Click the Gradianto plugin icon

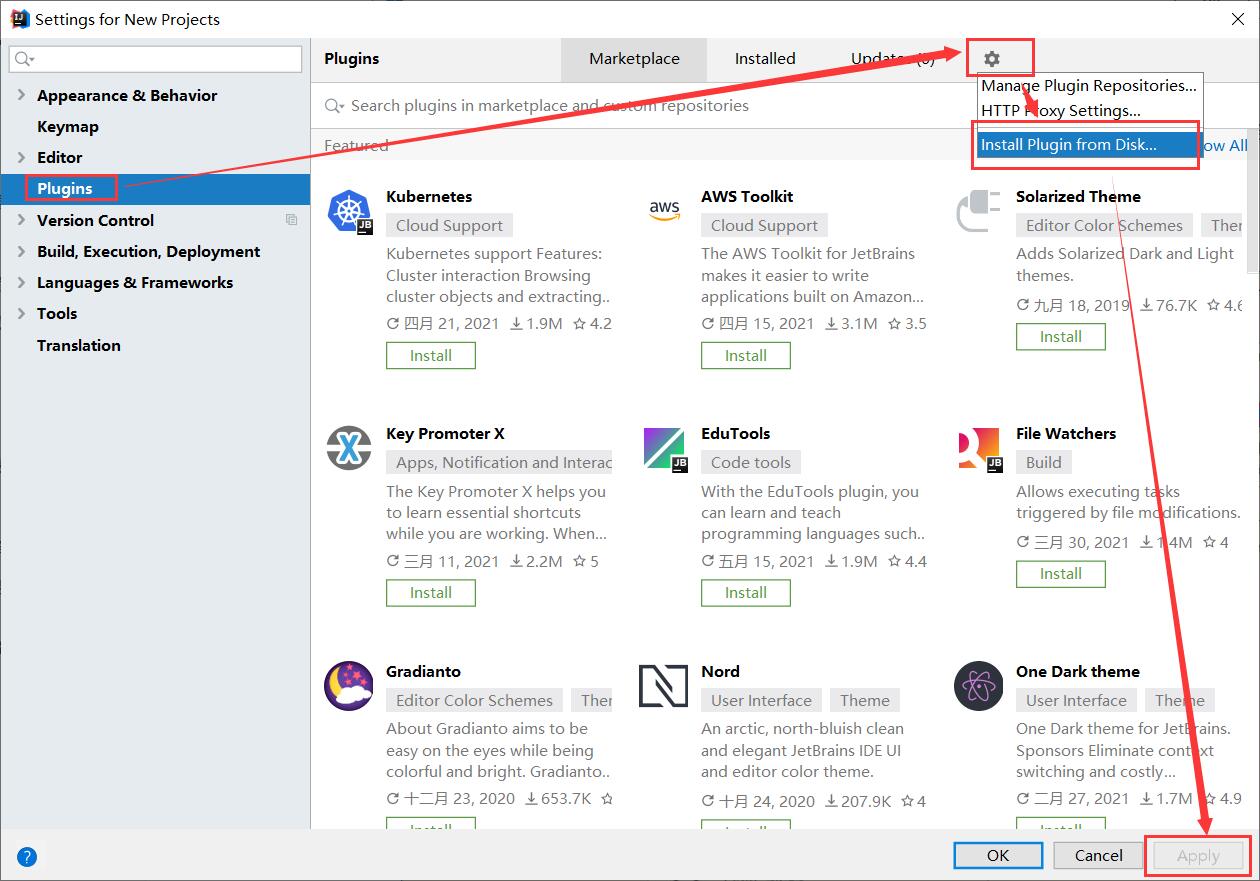pos(349,686)
